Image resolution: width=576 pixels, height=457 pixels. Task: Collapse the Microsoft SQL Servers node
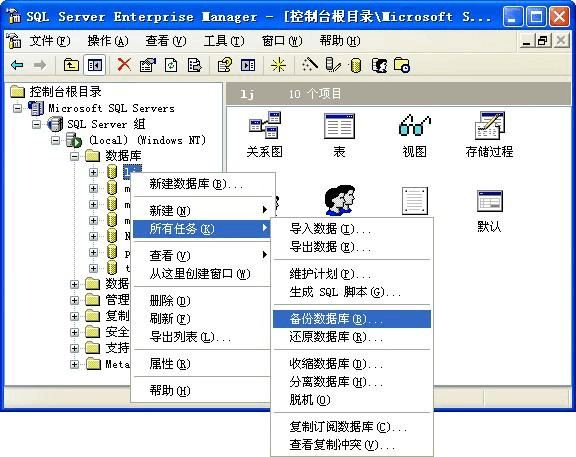pyautogui.click(x=17, y=108)
